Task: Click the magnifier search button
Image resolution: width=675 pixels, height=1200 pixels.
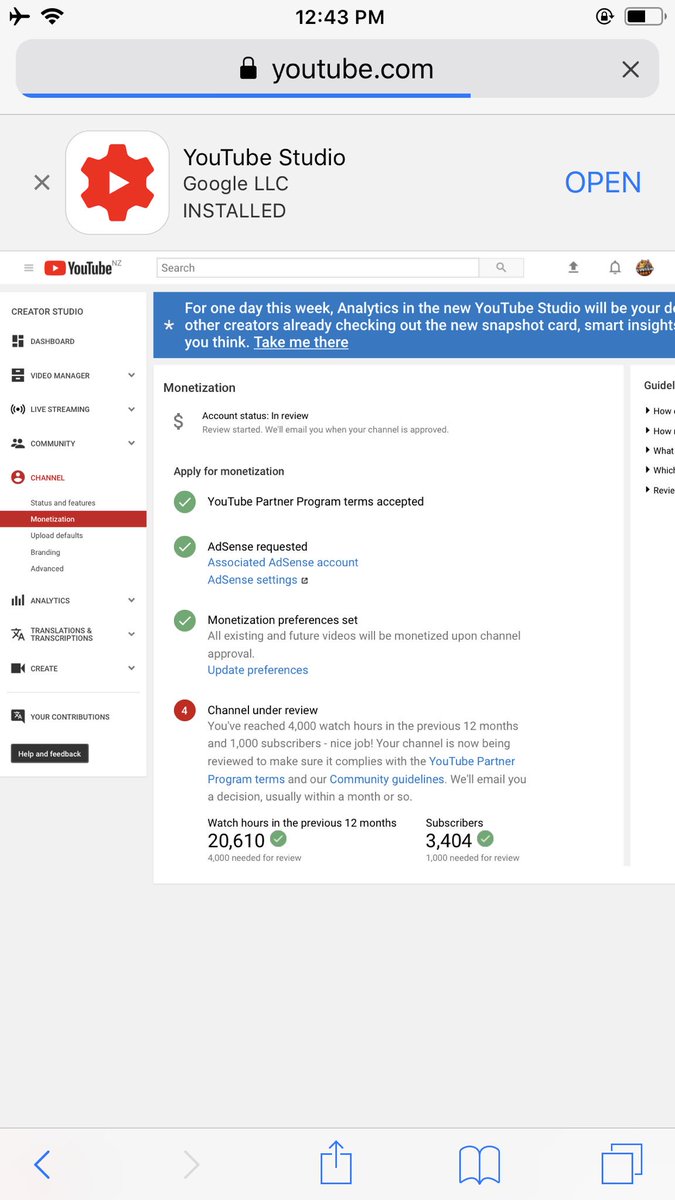Action: pyautogui.click(x=501, y=268)
